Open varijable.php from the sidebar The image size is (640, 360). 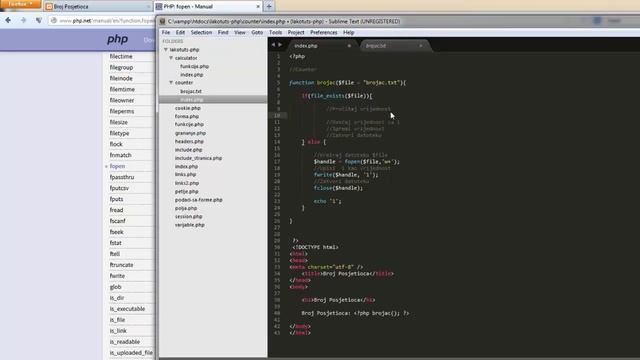click(x=189, y=225)
